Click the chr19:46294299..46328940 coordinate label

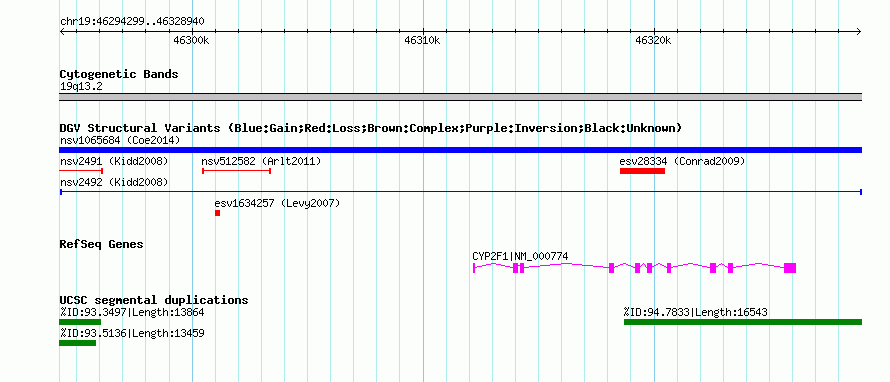(132, 22)
